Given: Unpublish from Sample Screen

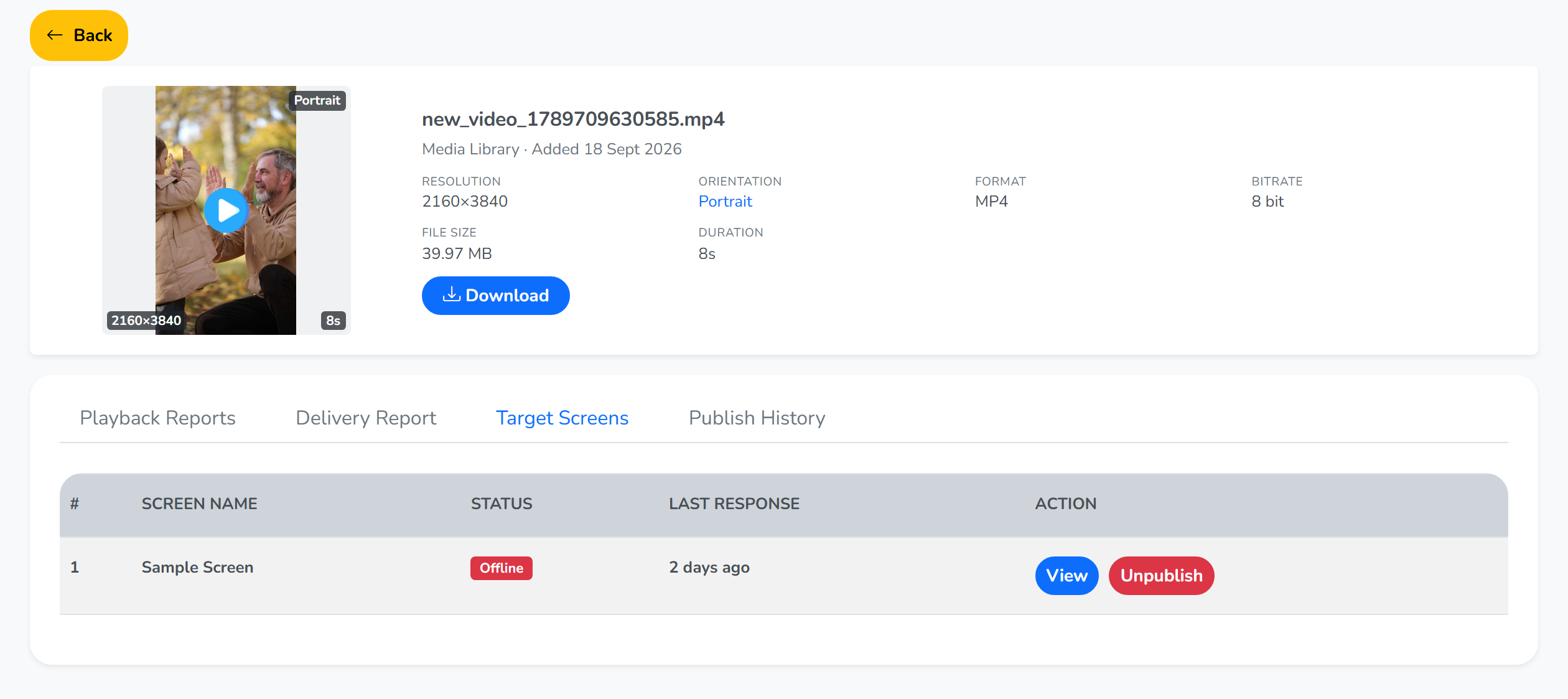Looking at the screenshot, I should tap(1161, 576).
